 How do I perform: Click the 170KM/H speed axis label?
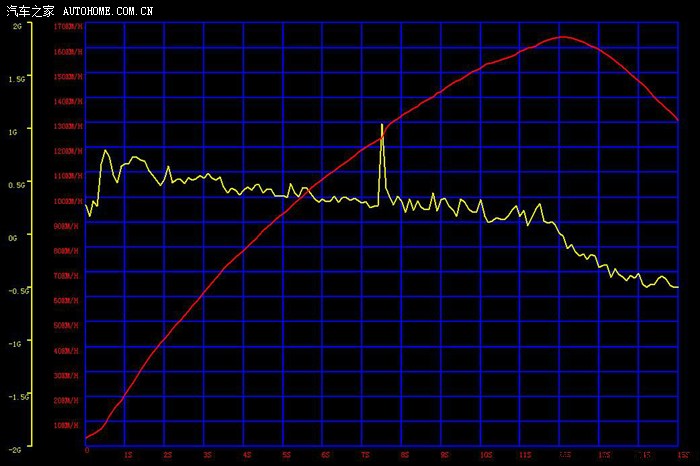tap(69, 26)
